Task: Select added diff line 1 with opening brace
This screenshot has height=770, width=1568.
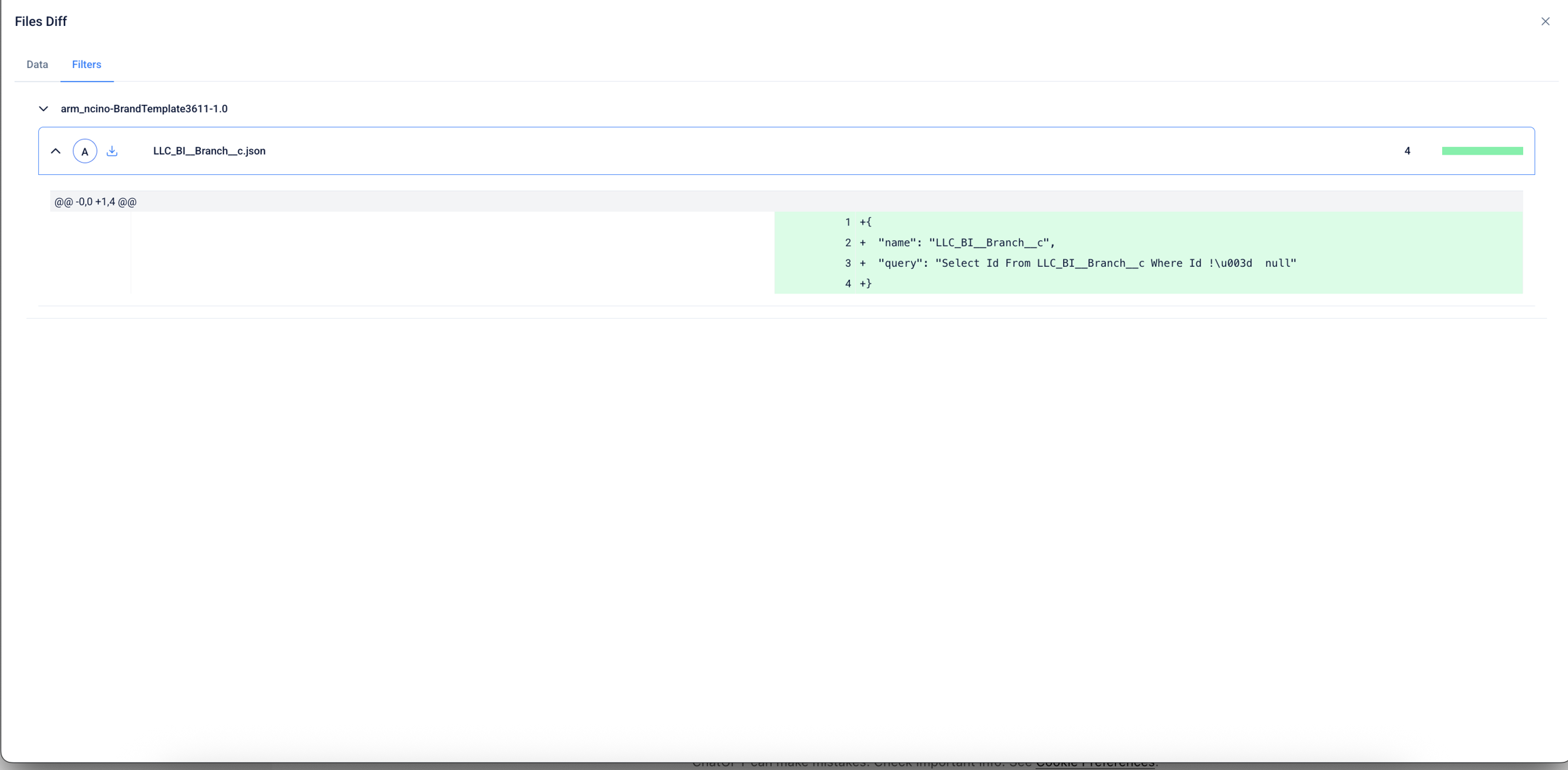Action: click(x=866, y=223)
